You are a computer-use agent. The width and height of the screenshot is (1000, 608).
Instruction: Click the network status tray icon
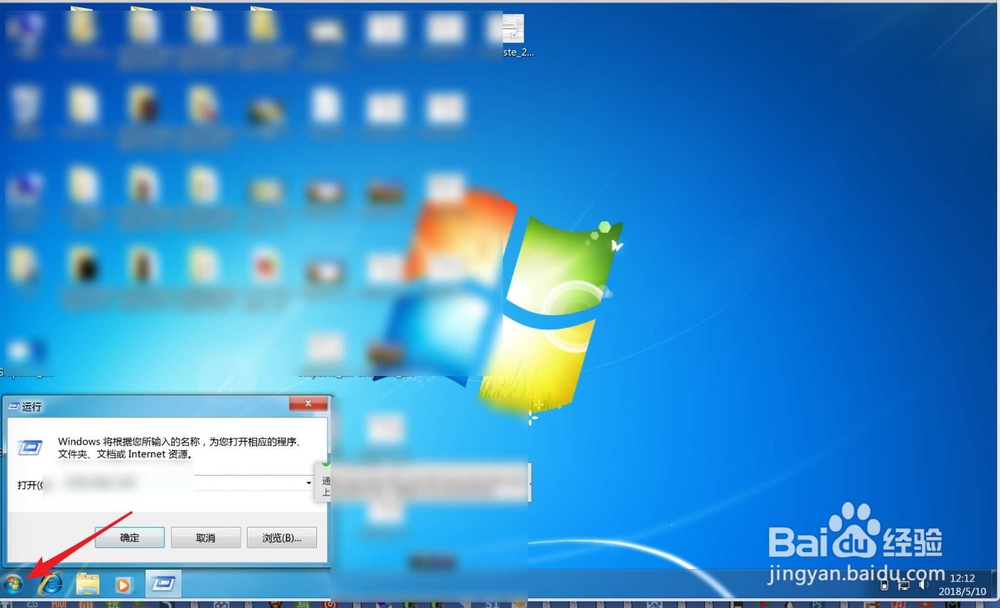click(903, 585)
